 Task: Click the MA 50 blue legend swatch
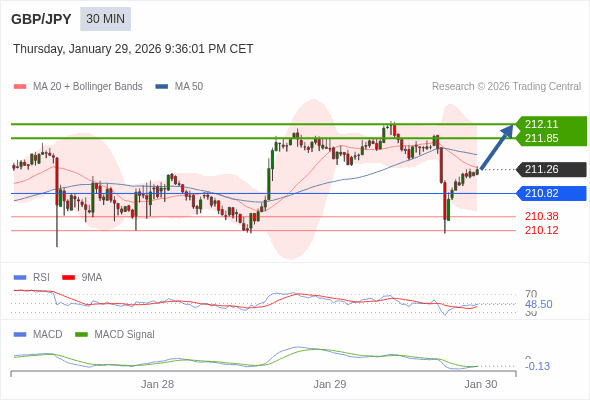[x=162, y=87]
